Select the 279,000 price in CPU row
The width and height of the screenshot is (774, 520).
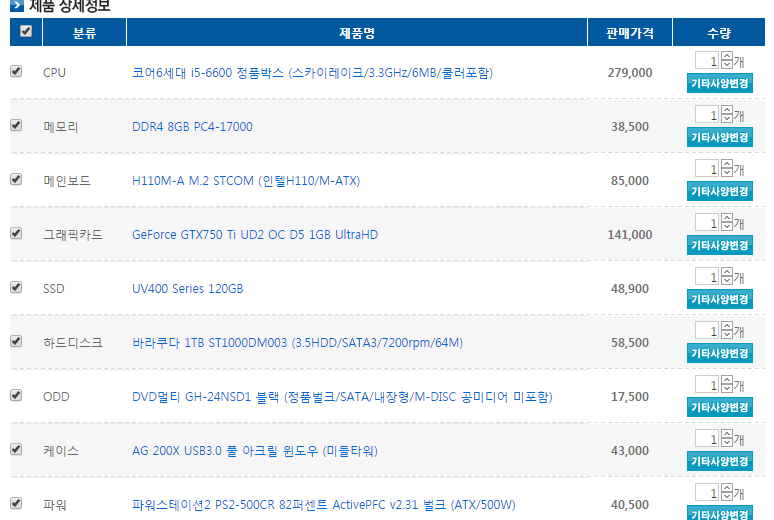point(630,73)
